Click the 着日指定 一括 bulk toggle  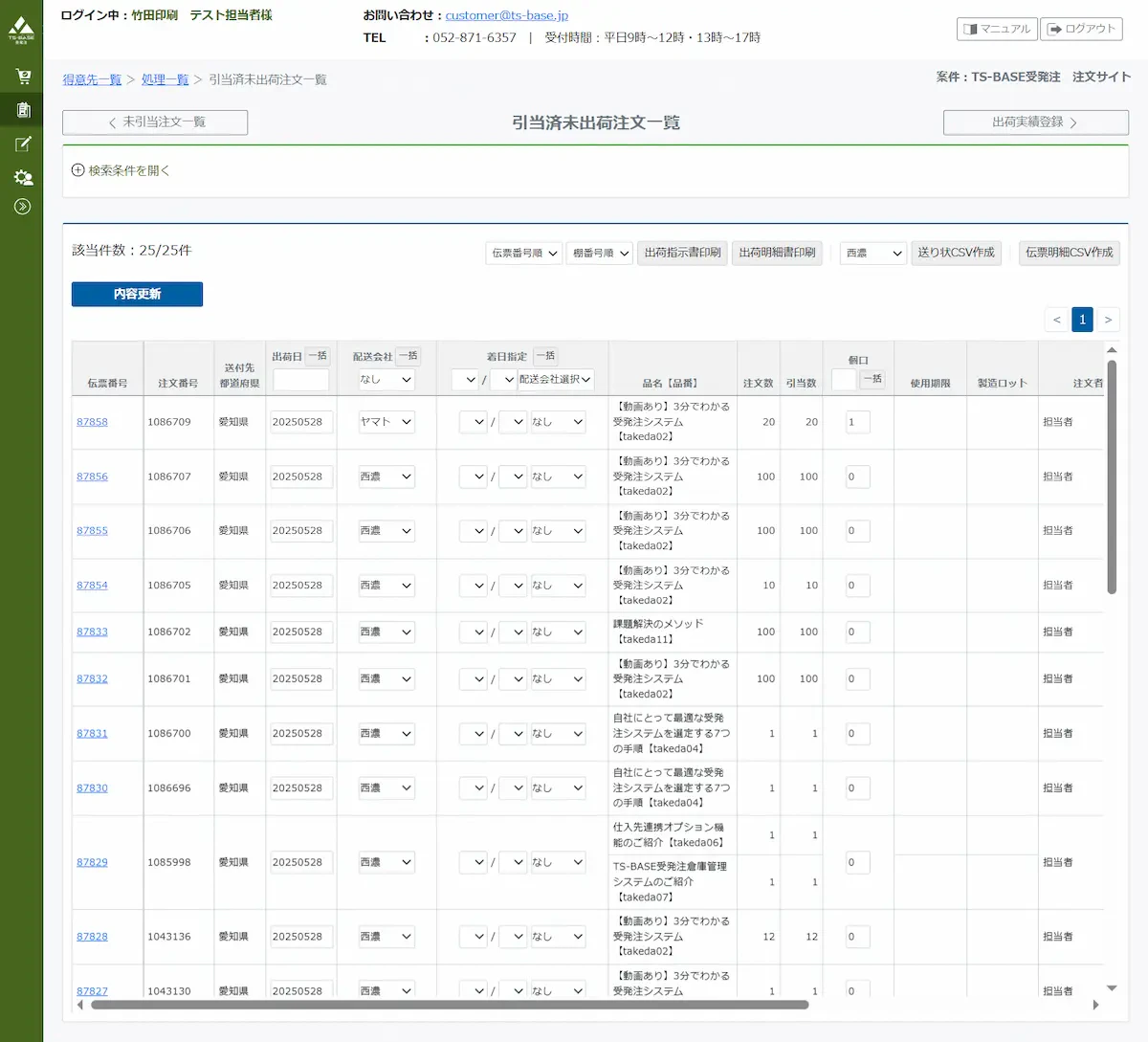pyautogui.click(x=545, y=355)
